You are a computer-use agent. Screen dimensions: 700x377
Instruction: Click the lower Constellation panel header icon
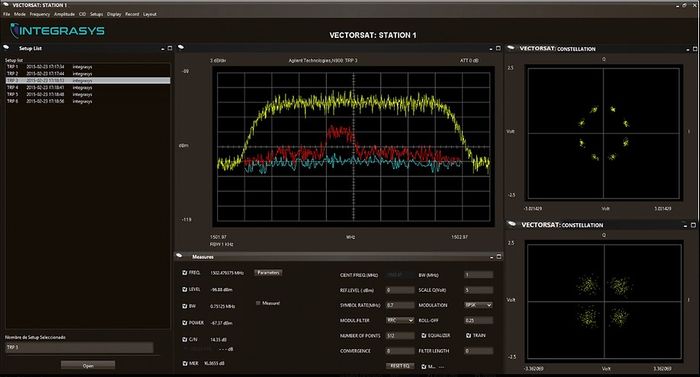(512, 224)
